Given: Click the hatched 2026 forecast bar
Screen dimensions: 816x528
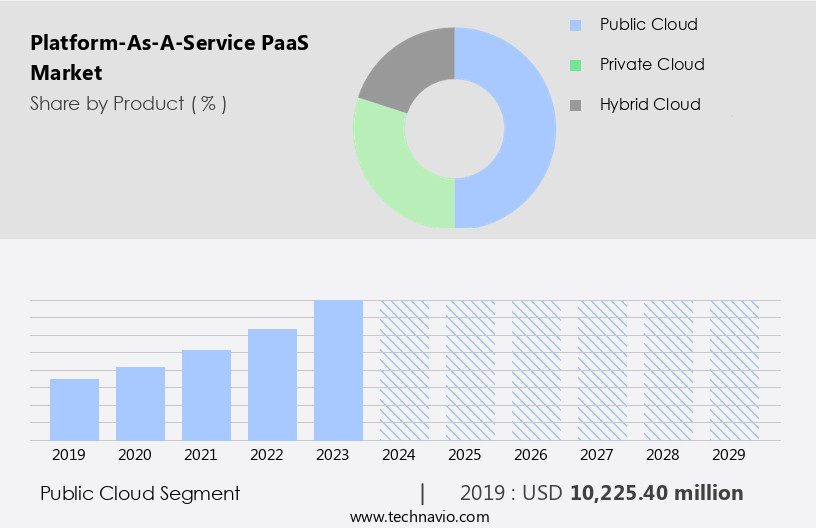Looking at the screenshot, I should (536, 370).
